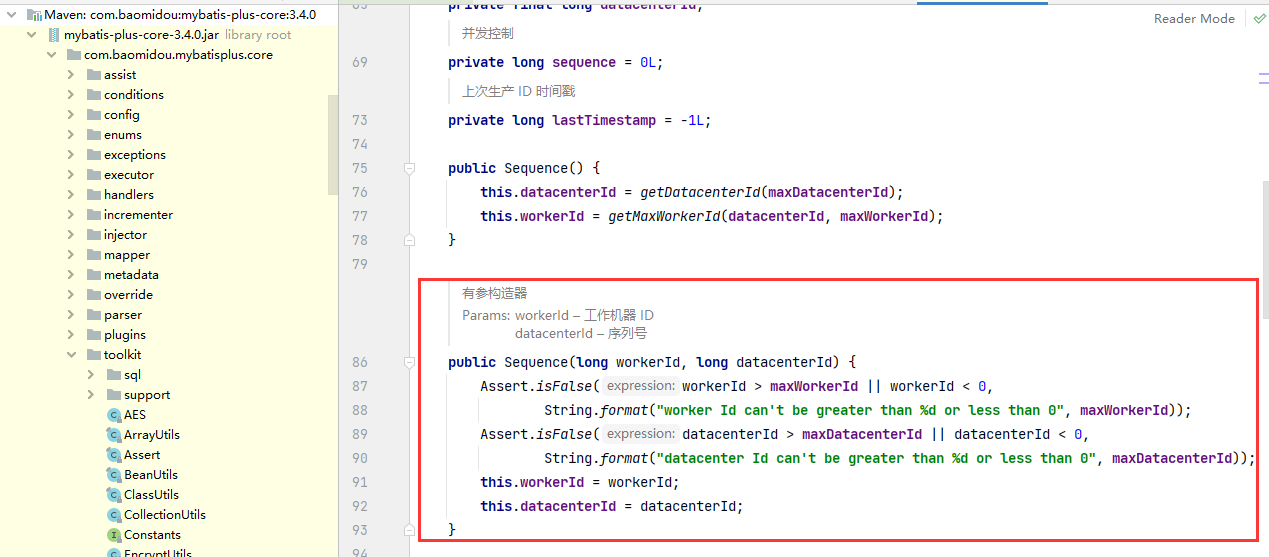The image size is (1269, 557).
Task: Click the fold end marker at line 78
Action: [409, 240]
